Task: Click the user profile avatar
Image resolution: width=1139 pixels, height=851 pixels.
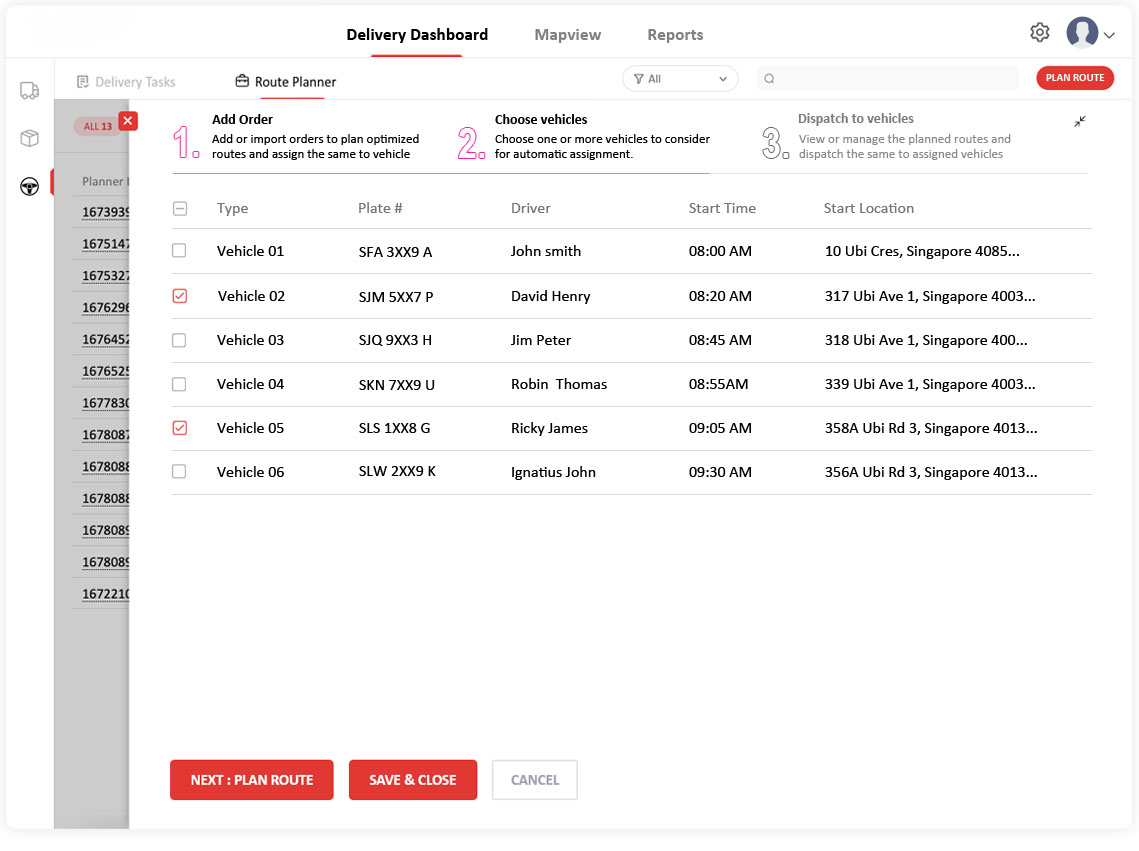Action: pos(1081,33)
